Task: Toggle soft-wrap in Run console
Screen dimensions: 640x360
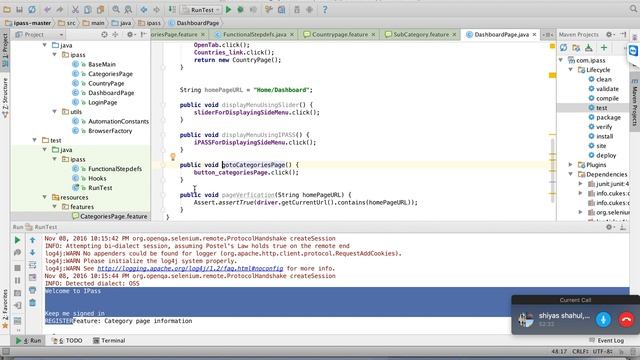Action: tap(33, 265)
